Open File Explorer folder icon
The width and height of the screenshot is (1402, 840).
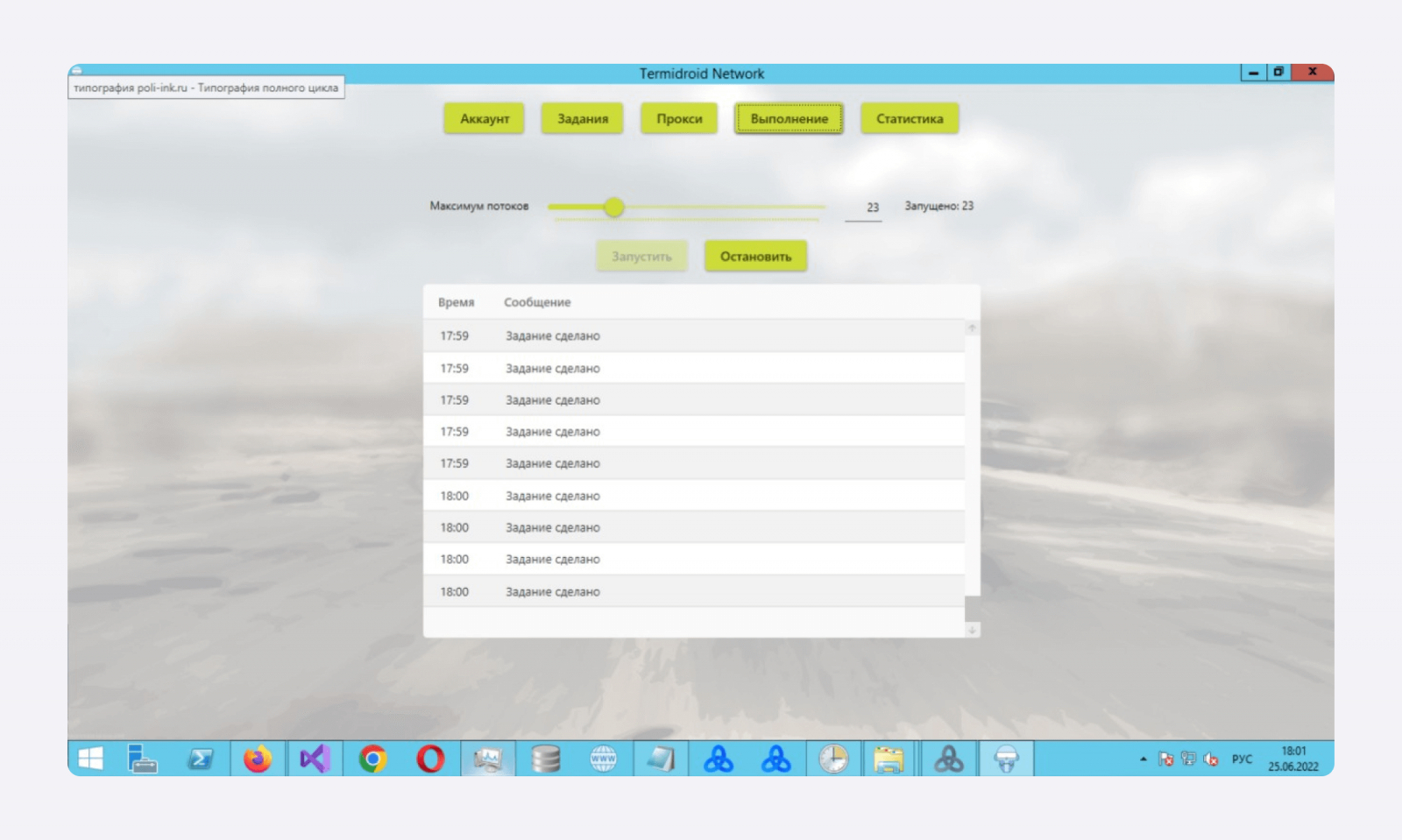click(889, 759)
